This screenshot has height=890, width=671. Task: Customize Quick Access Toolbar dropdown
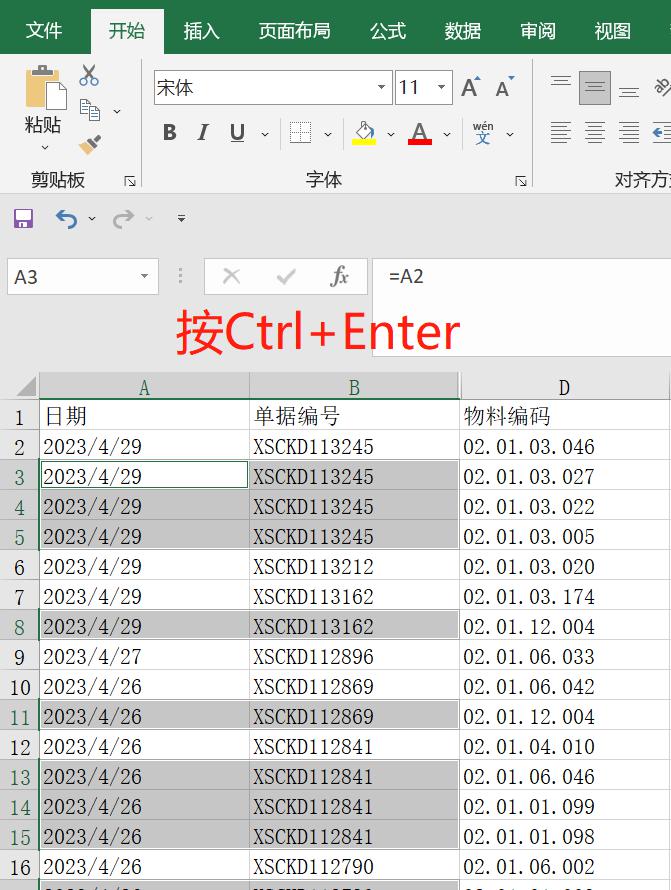(182, 218)
